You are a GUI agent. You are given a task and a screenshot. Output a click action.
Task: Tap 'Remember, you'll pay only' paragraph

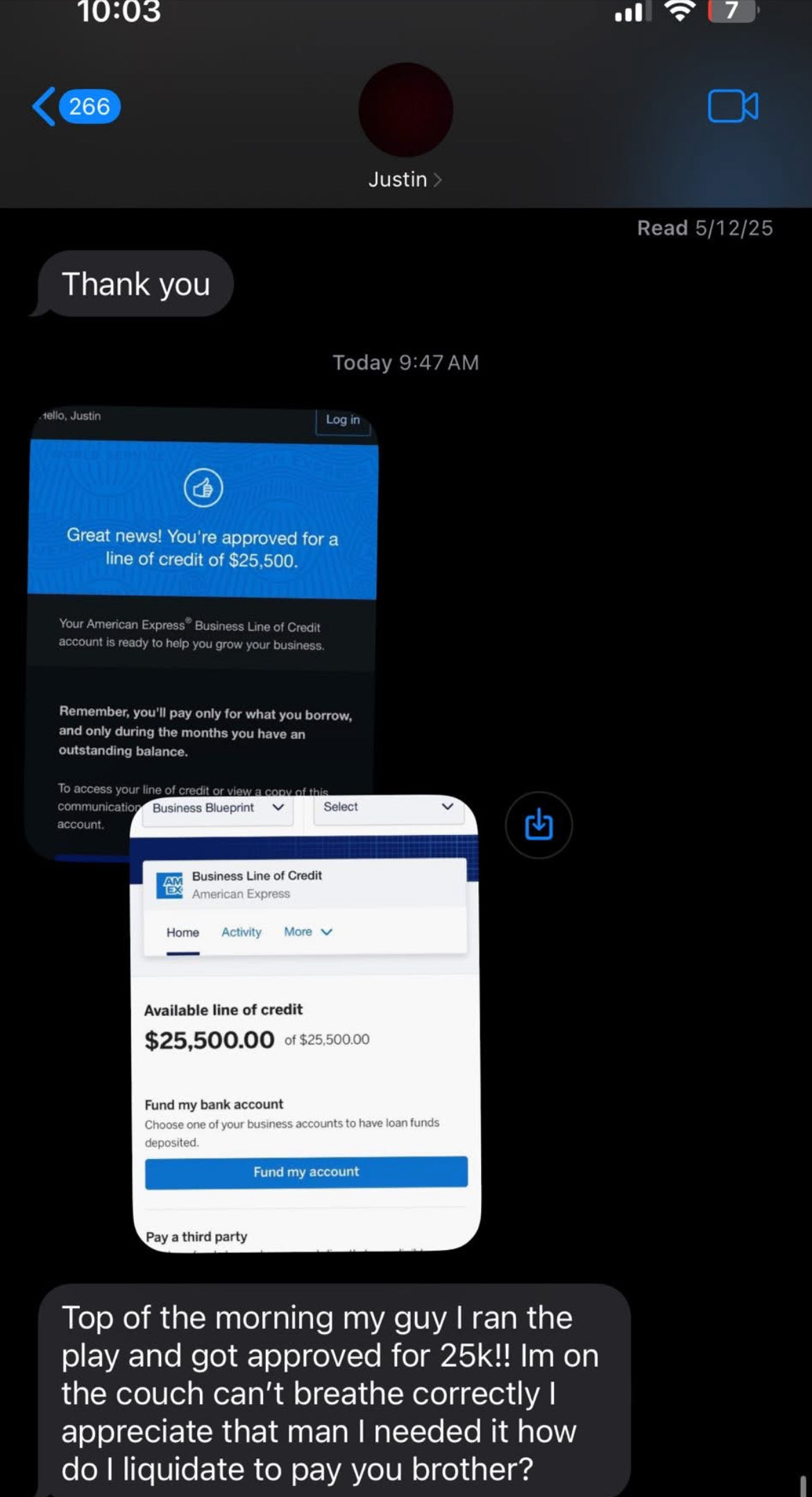(205, 732)
